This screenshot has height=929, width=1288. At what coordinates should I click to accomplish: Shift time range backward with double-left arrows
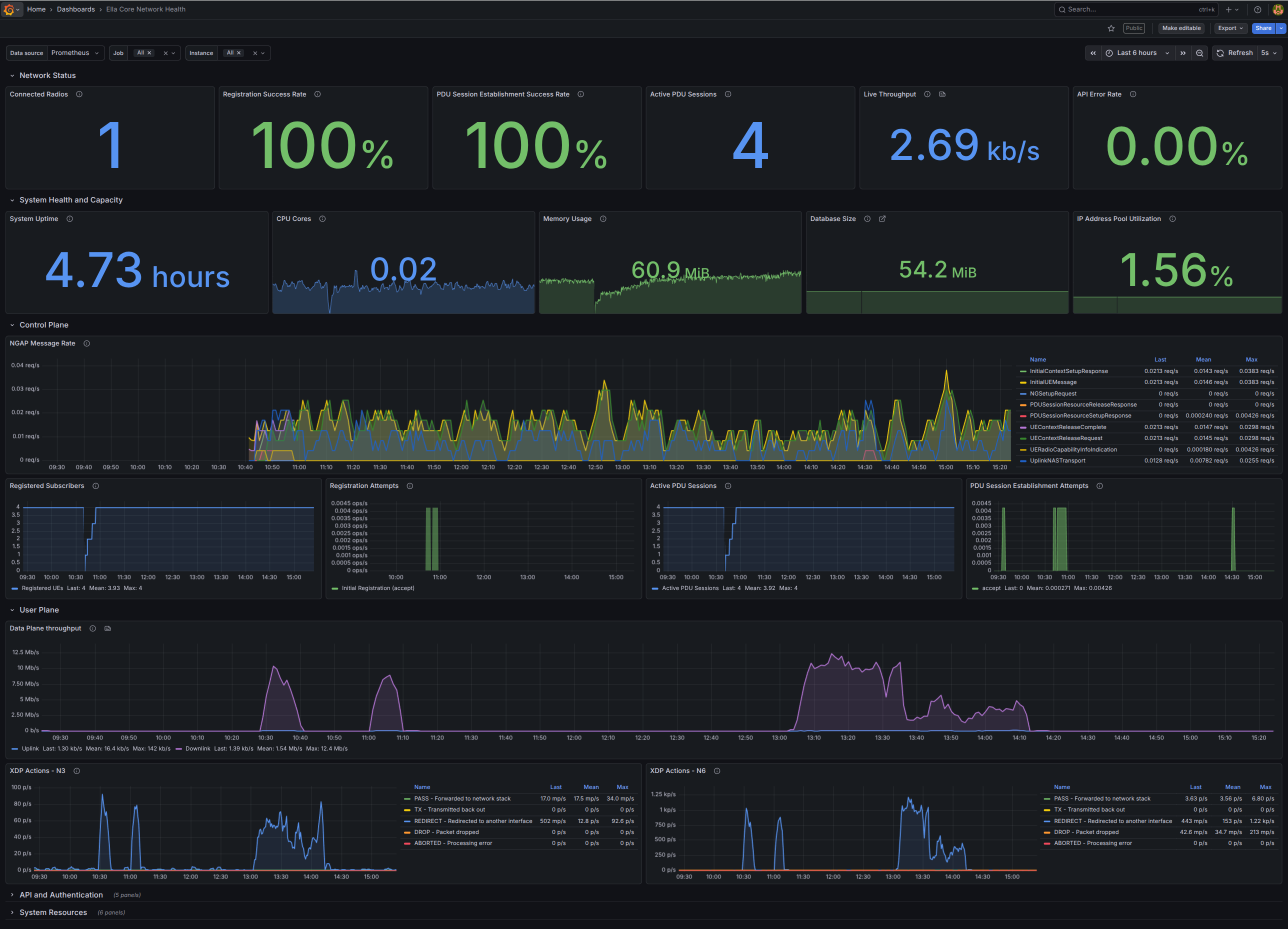[1092, 53]
